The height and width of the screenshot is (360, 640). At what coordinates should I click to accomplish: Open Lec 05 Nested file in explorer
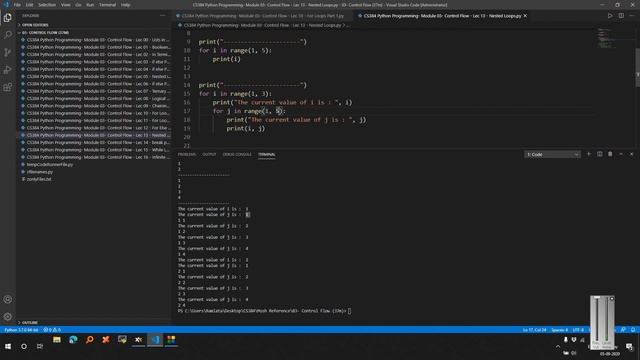(x=95, y=76)
